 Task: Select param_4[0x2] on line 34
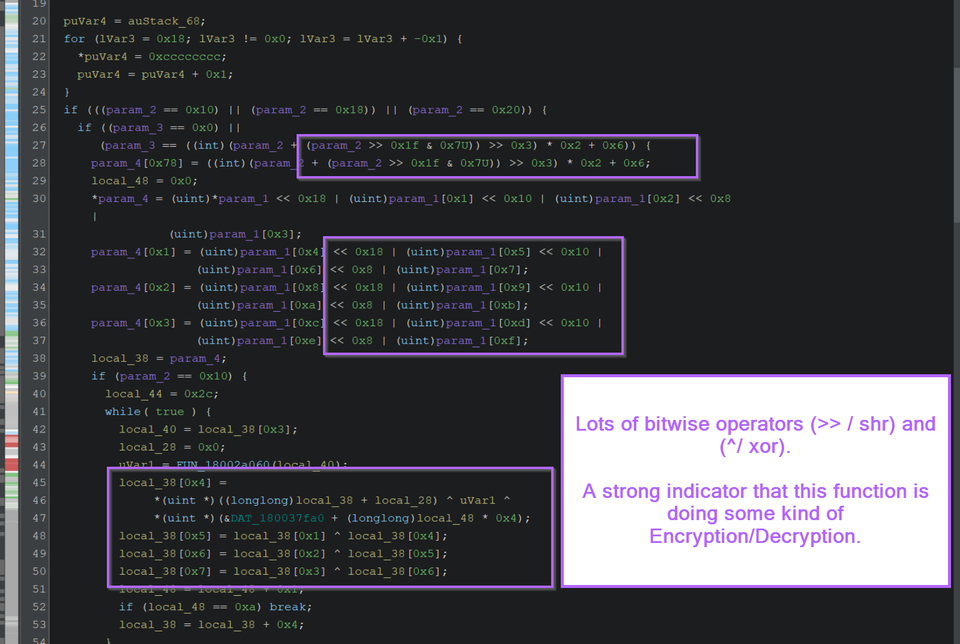point(133,287)
